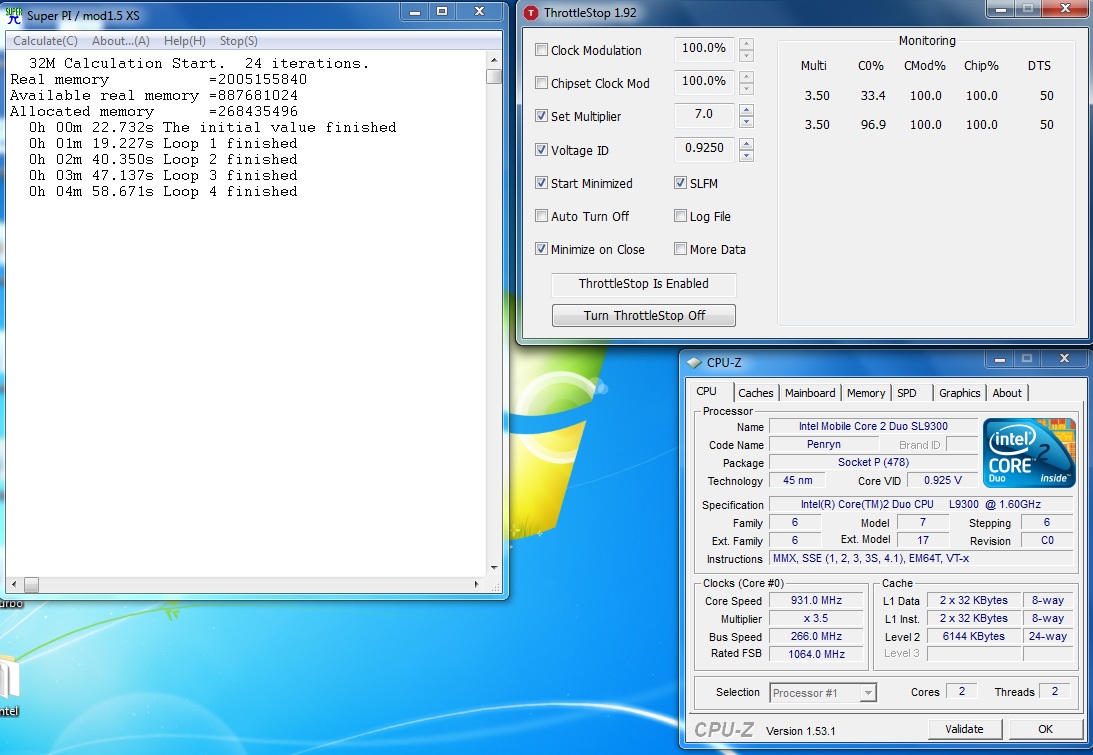Close the Super PI window
Viewport: 1093px width, 755px height.
pos(479,12)
